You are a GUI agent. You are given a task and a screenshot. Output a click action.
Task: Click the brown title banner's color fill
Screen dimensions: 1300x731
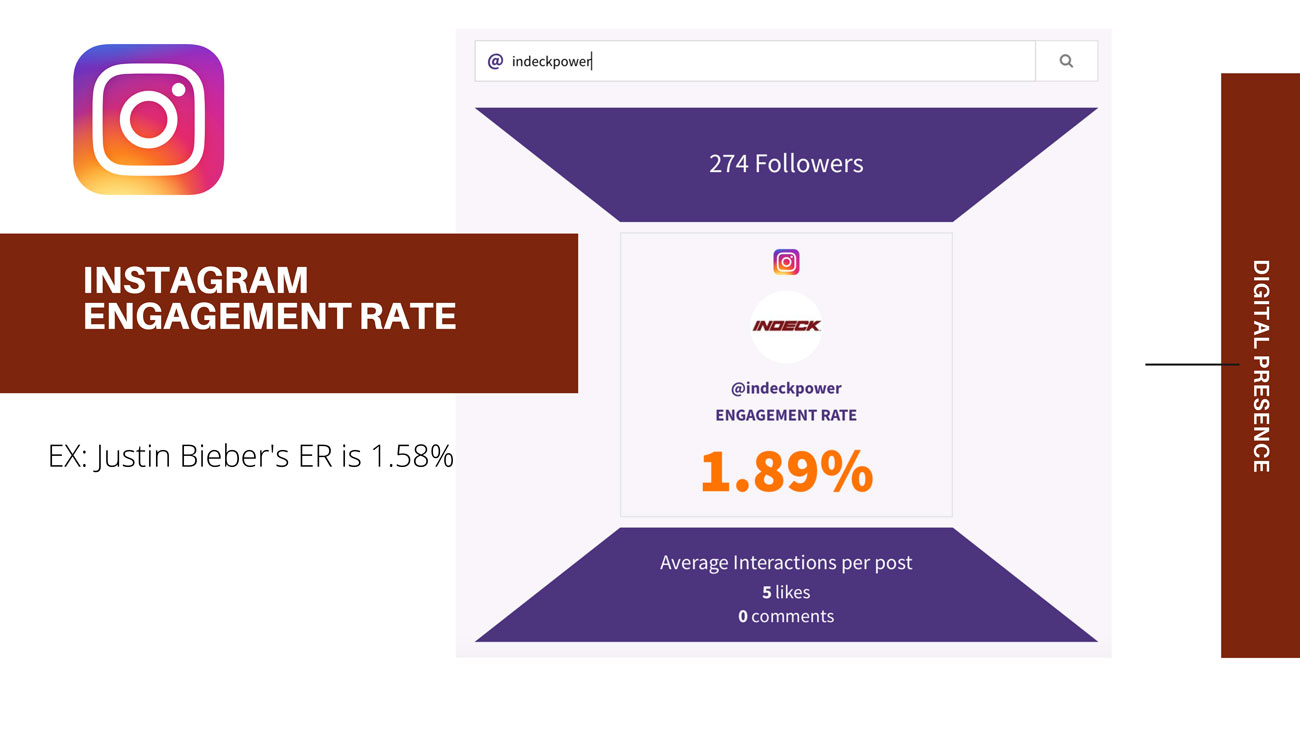pyautogui.click(x=520, y=360)
